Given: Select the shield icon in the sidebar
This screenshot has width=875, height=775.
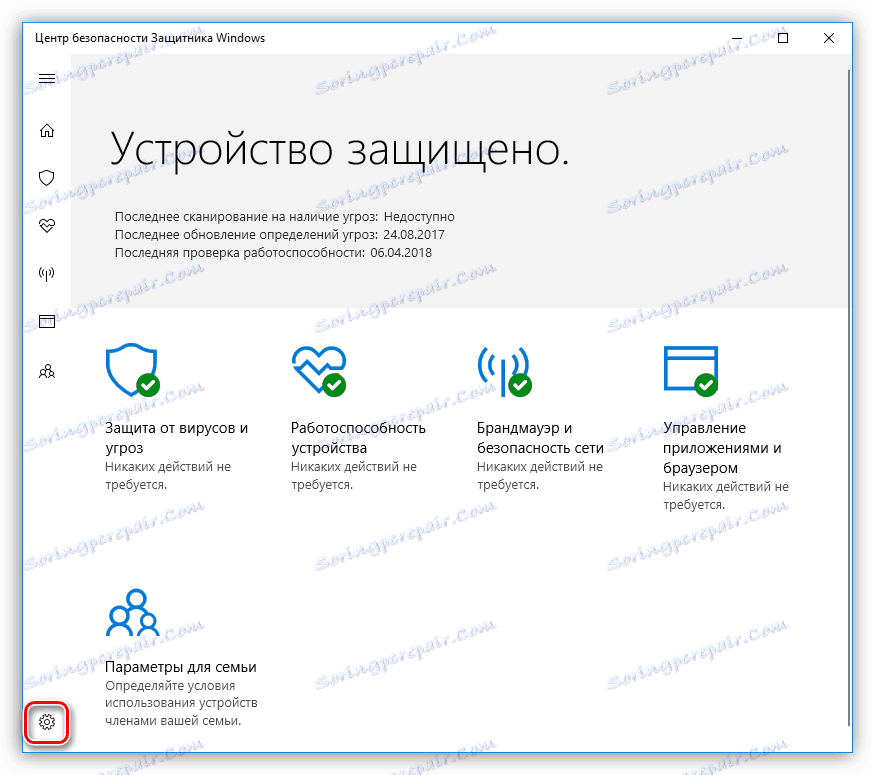Looking at the screenshot, I should click(x=46, y=177).
